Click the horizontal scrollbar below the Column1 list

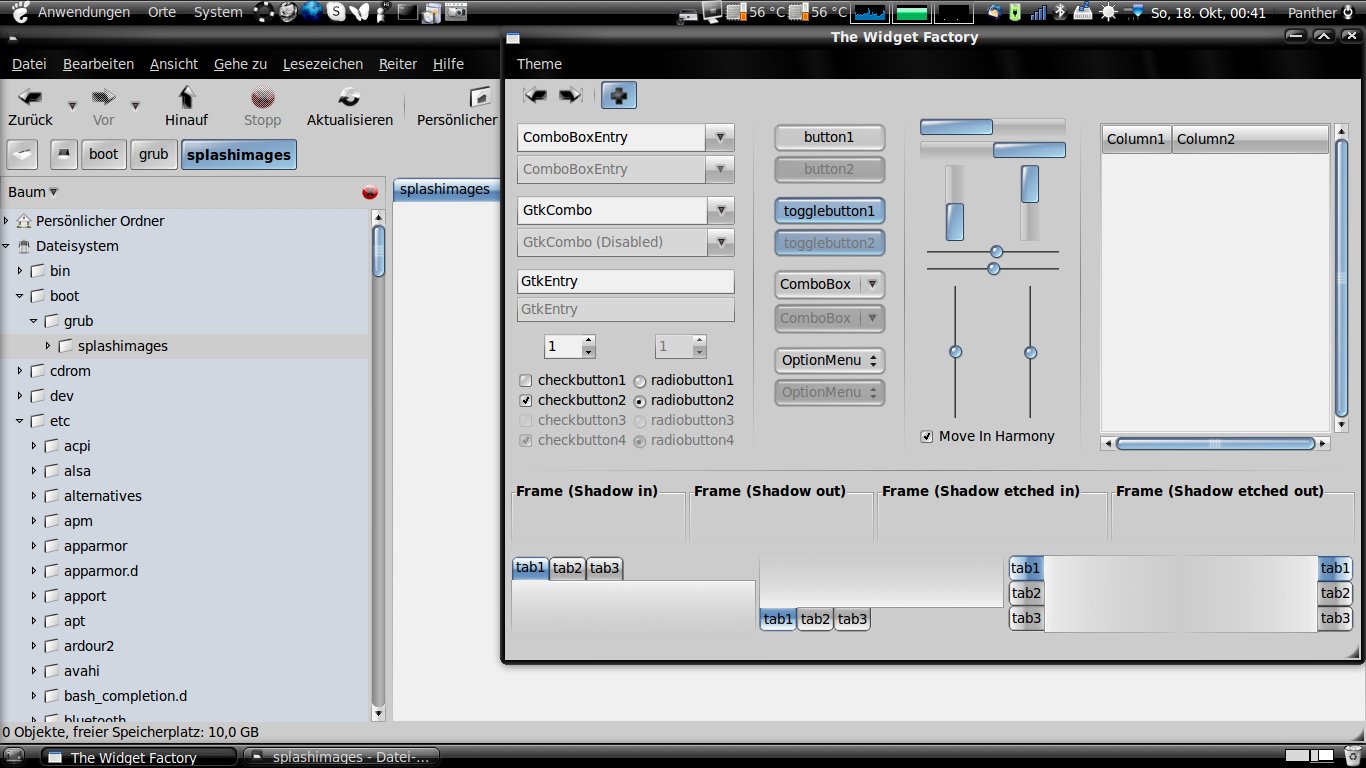1215,443
